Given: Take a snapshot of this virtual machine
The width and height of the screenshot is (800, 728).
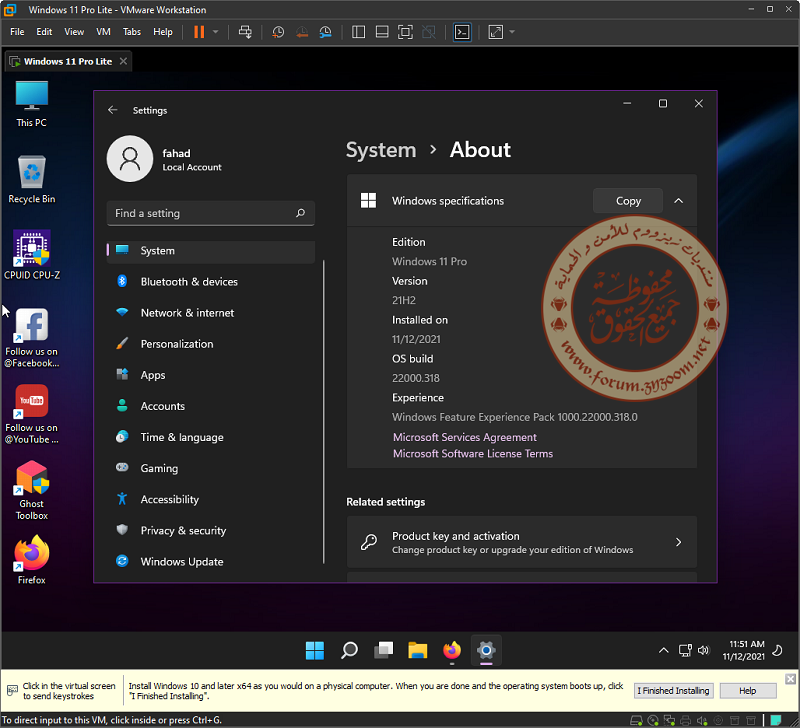Looking at the screenshot, I should click(x=278, y=32).
